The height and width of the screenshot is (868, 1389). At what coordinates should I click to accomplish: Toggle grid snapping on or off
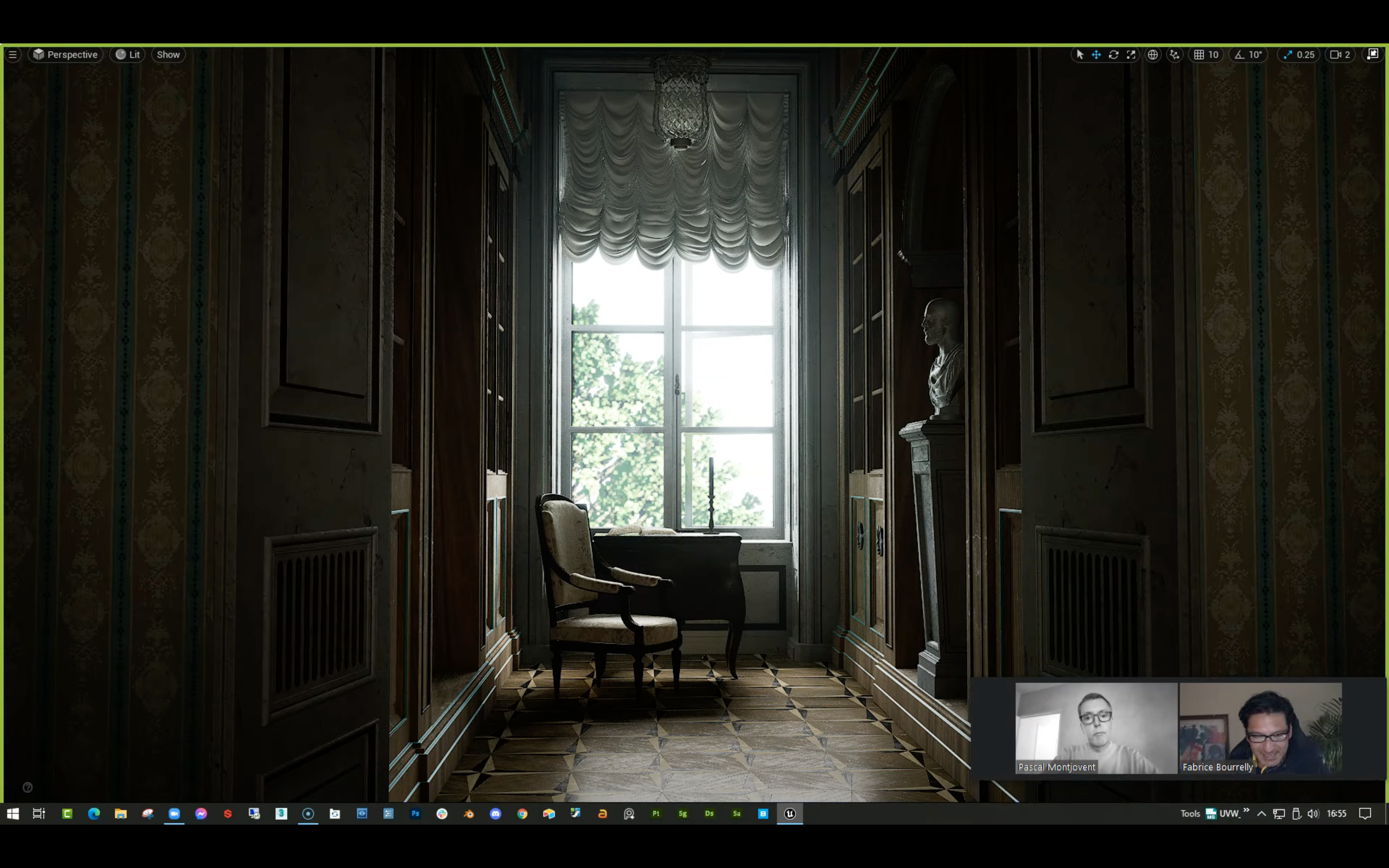coord(1199,54)
